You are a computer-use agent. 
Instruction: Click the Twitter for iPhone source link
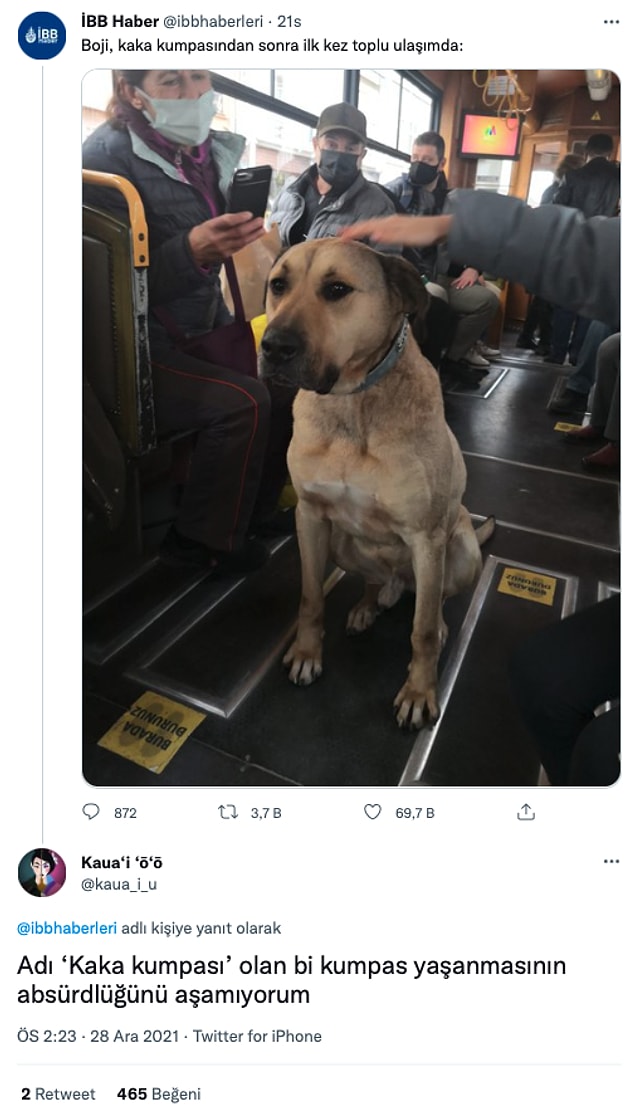coord(257,1036)
